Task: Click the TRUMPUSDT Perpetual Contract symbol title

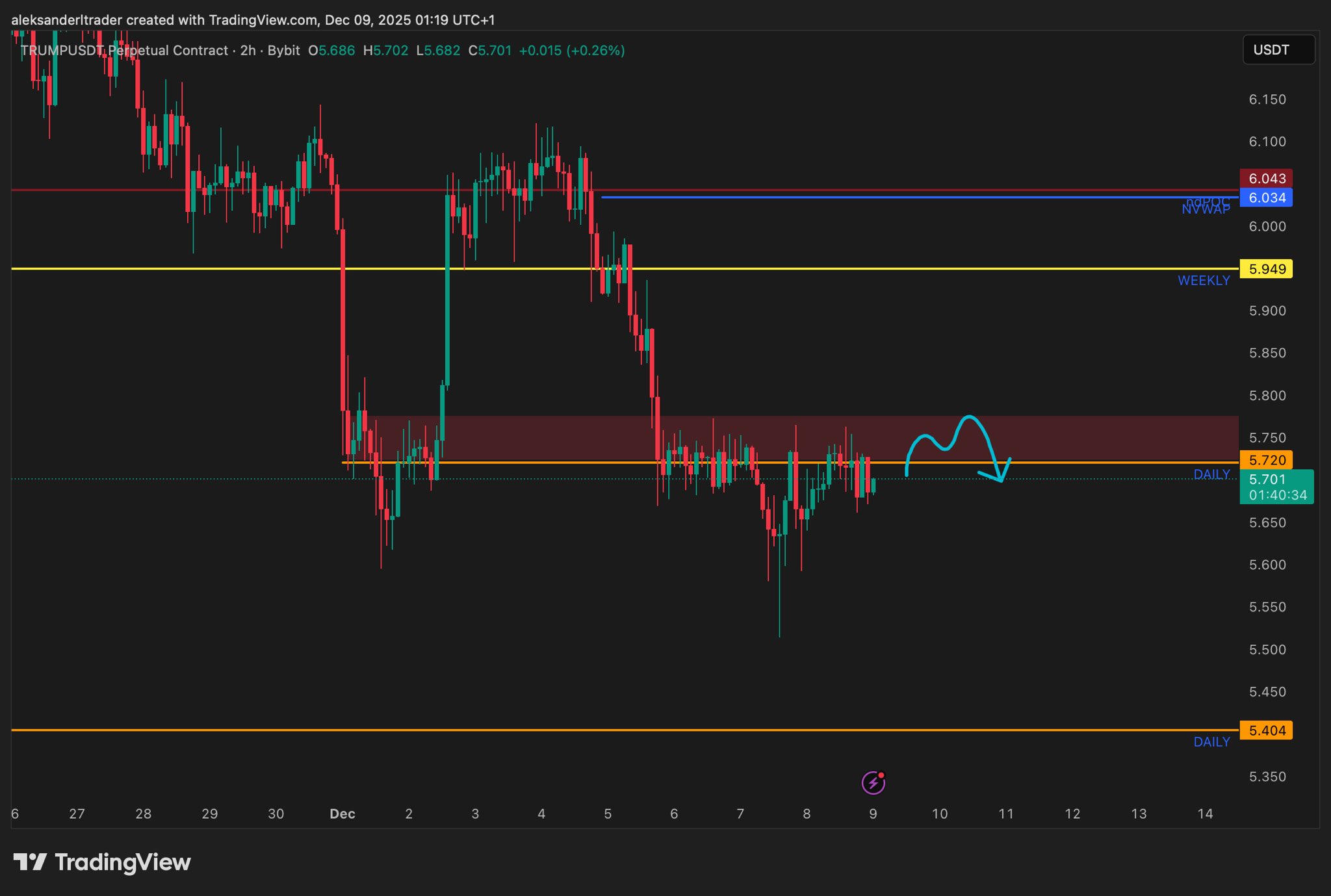Action: [x=125, y=51]
